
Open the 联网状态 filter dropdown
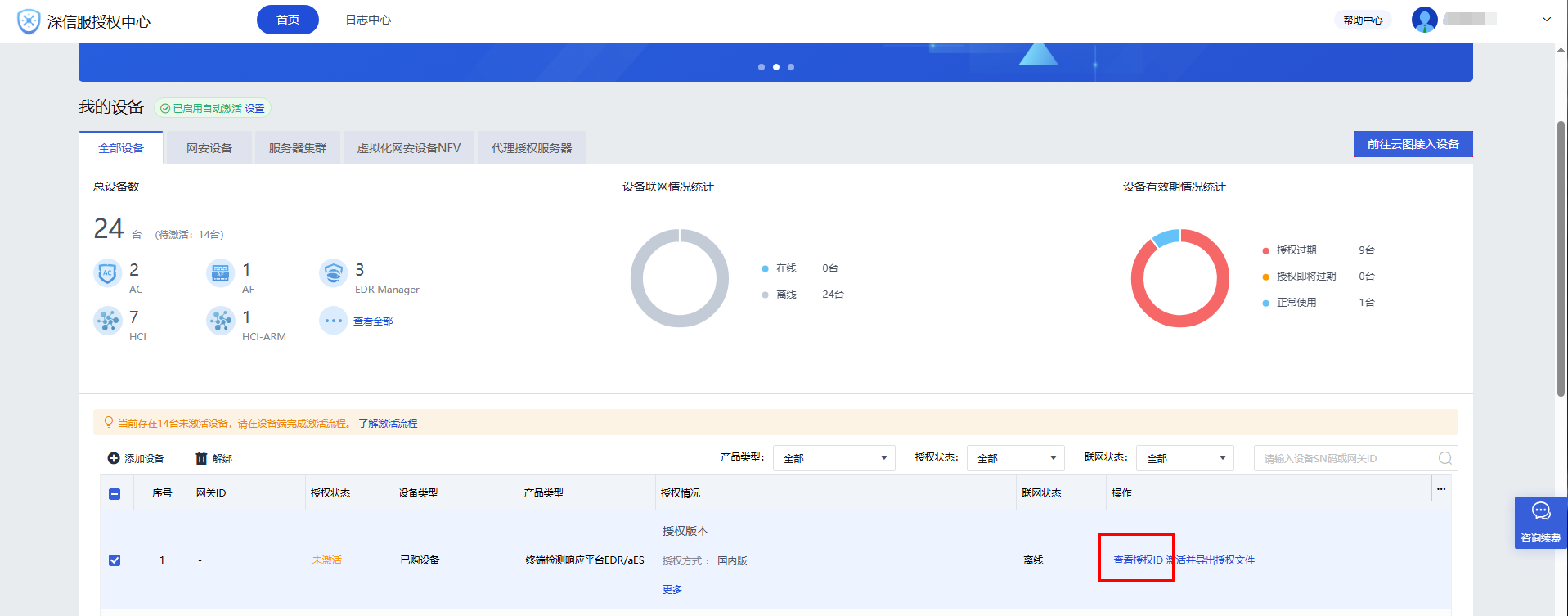[1184, 458]
